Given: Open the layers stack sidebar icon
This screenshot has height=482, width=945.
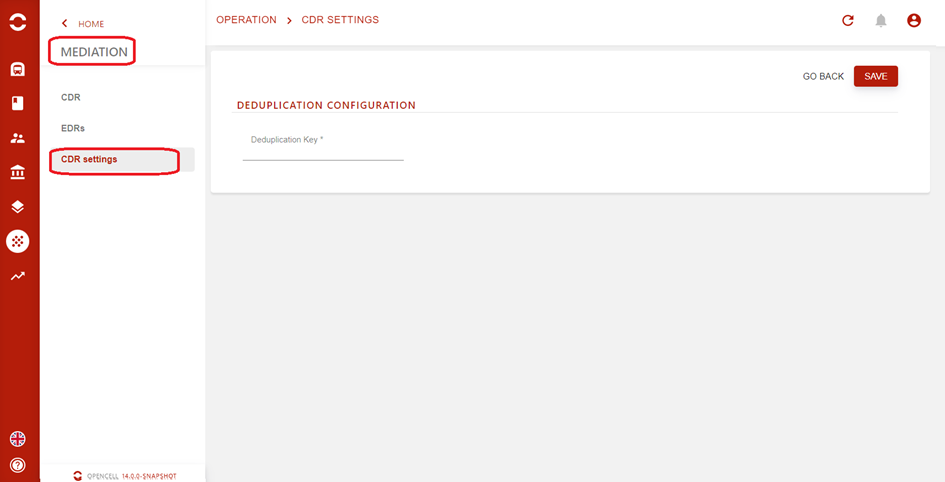Looking at the screenshot, I should (x=17, y=207).
